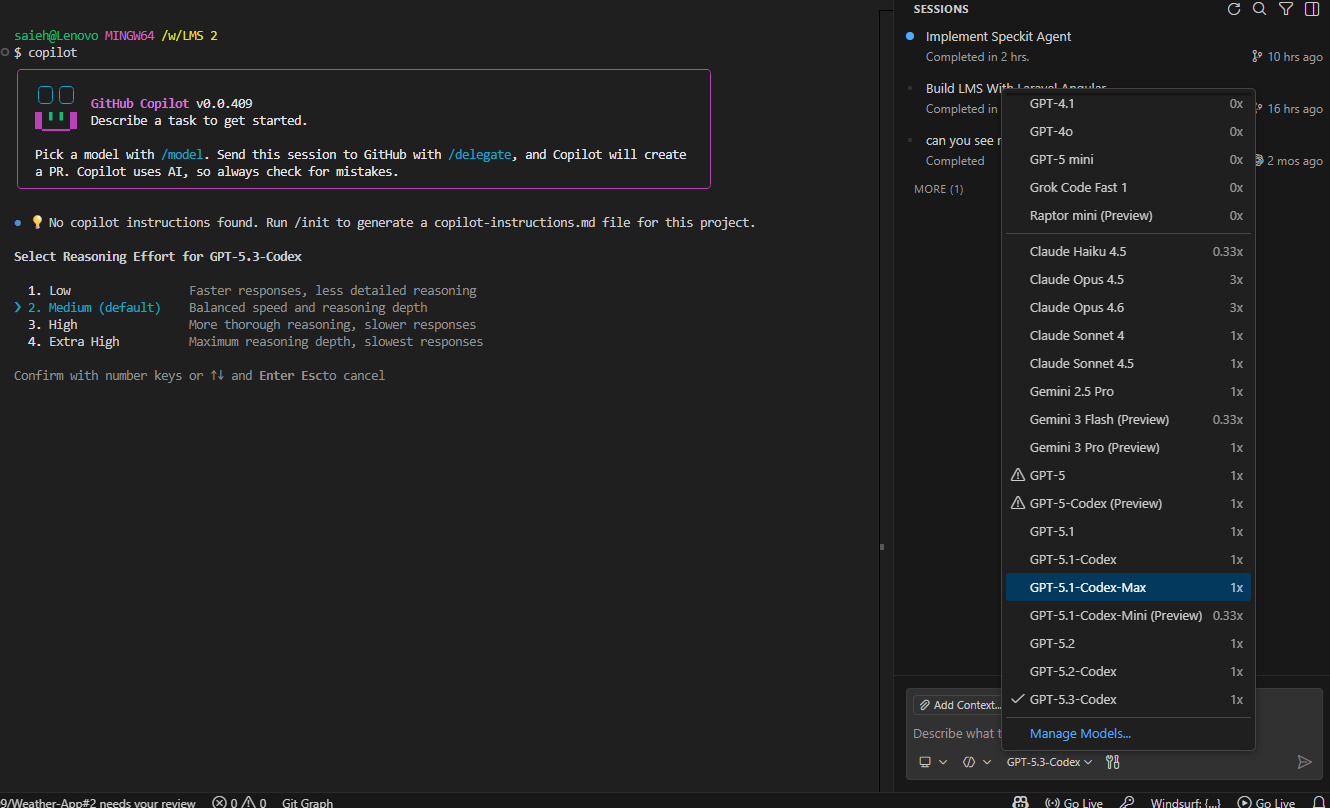
Task: Open the Sessions search icon
Action: pyautogui.click(x=1260, y=9)
